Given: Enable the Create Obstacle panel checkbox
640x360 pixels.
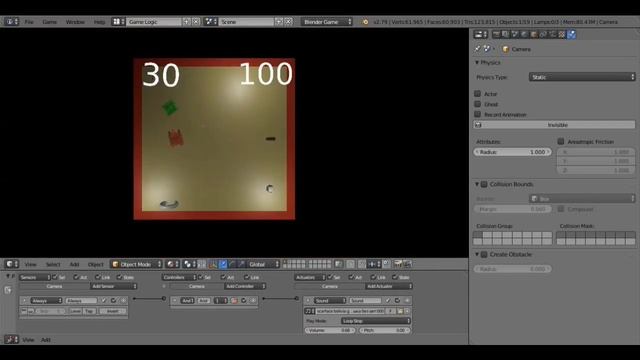Looking at the screenshot, I should click(484, 254).
